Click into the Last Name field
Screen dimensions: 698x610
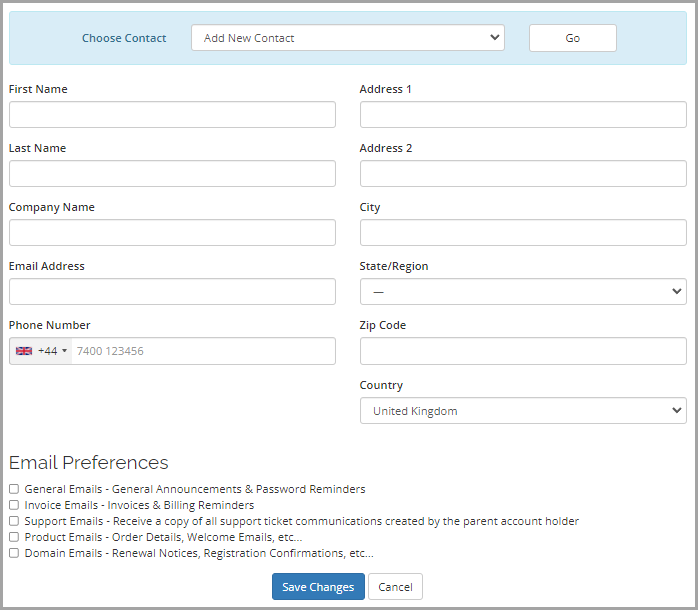tap(172, 174)
